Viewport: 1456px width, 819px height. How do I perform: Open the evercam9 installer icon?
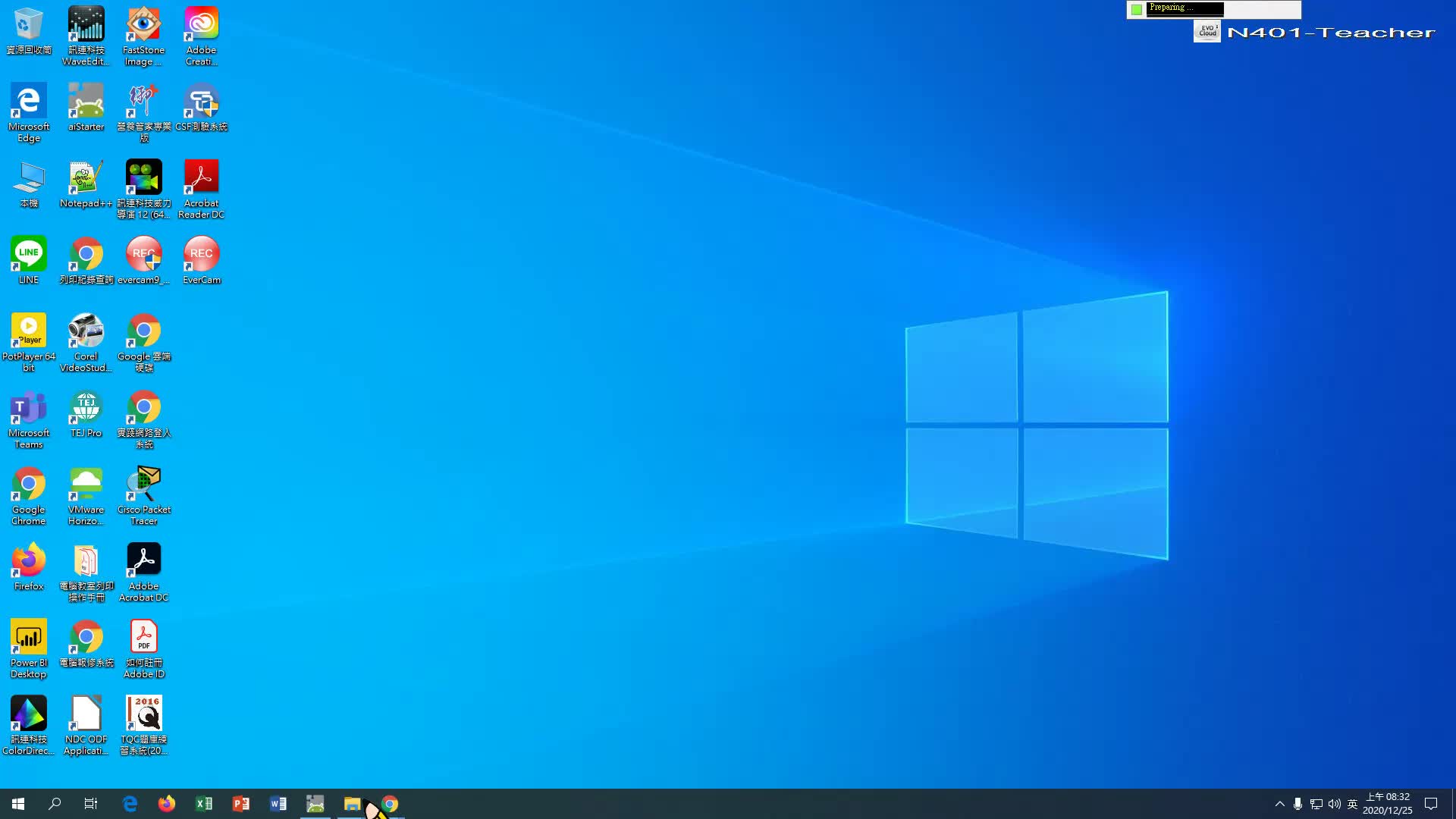[143, 261]
